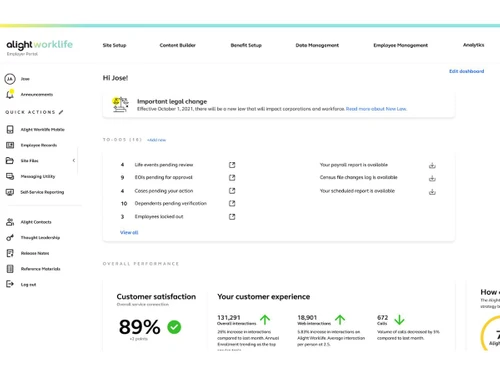Click the Messaging Utility label
Viewport: 500px width, 375px height.
[x=38, y=177]
